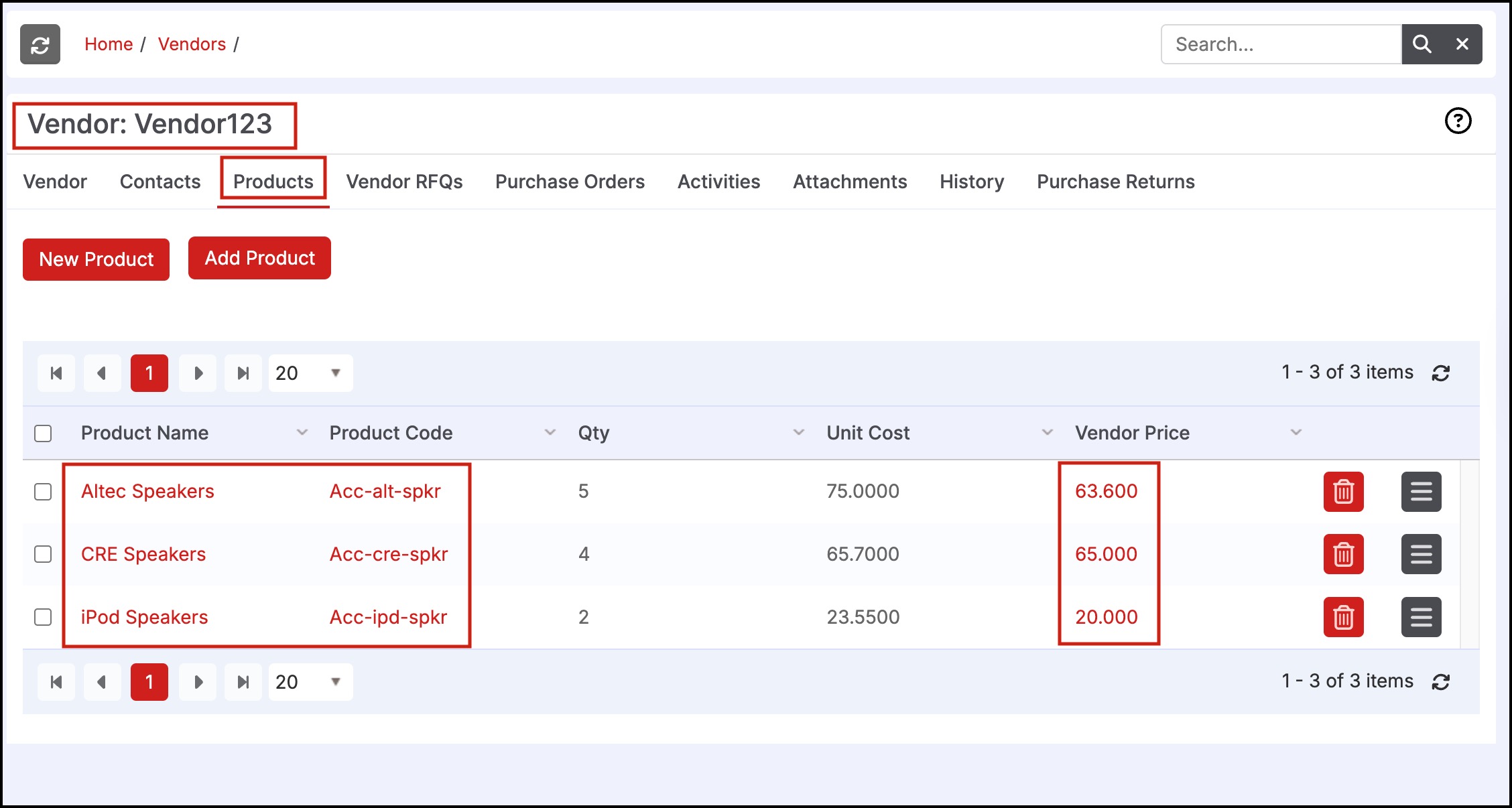Select the Products tab

pos(273,182)
